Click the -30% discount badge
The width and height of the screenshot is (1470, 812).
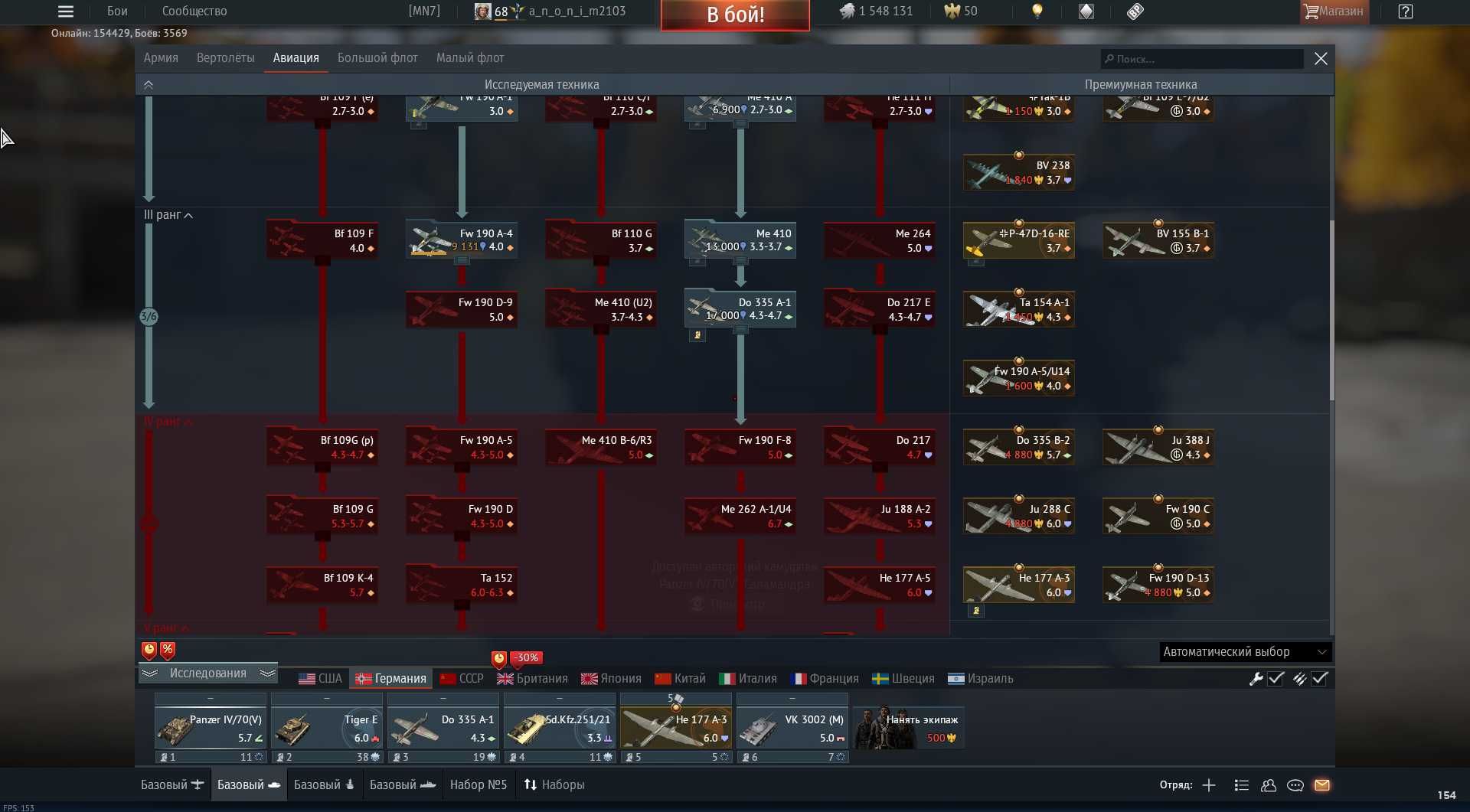click(527, 657)
